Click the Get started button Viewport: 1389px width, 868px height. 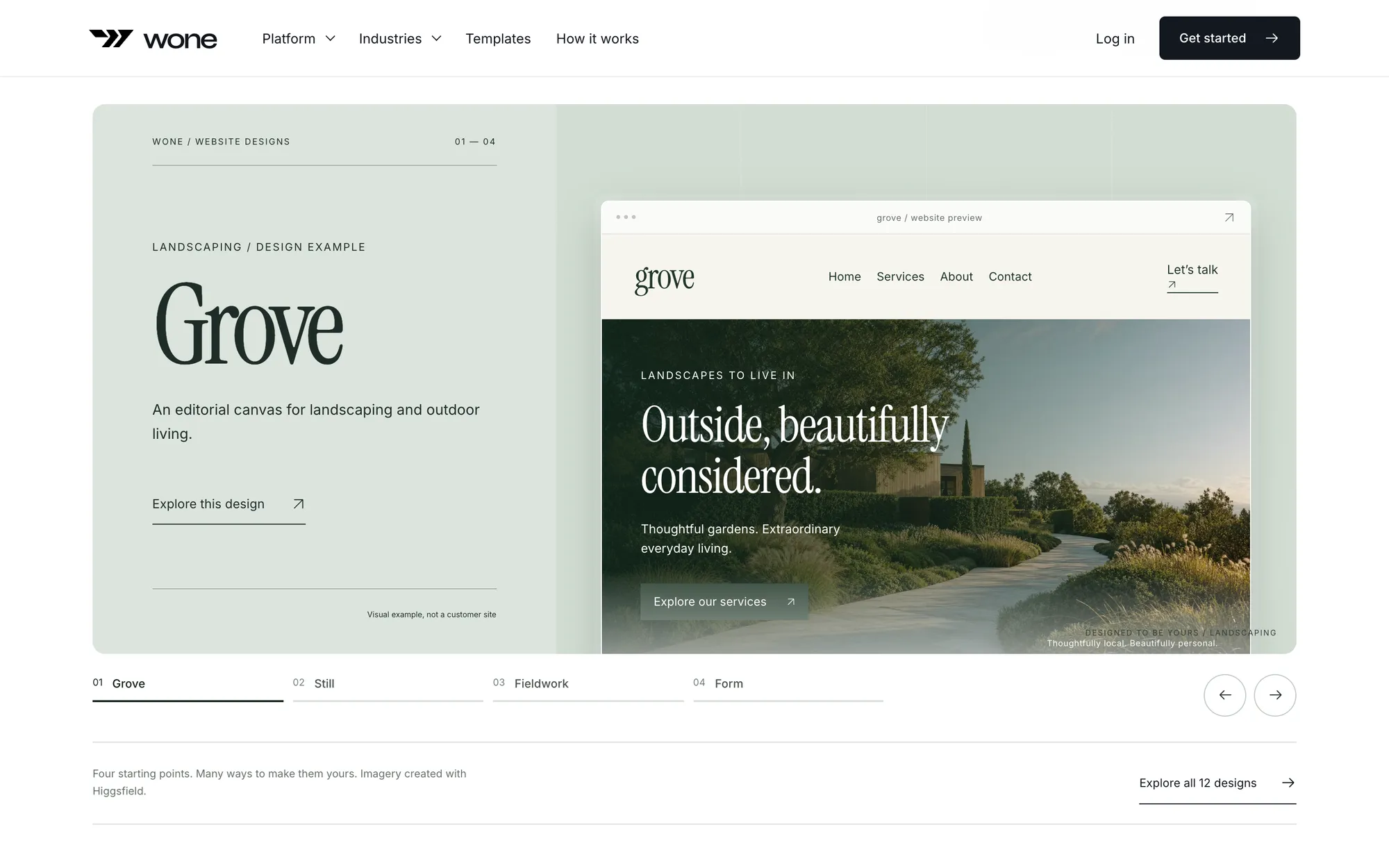(1229, 38)
